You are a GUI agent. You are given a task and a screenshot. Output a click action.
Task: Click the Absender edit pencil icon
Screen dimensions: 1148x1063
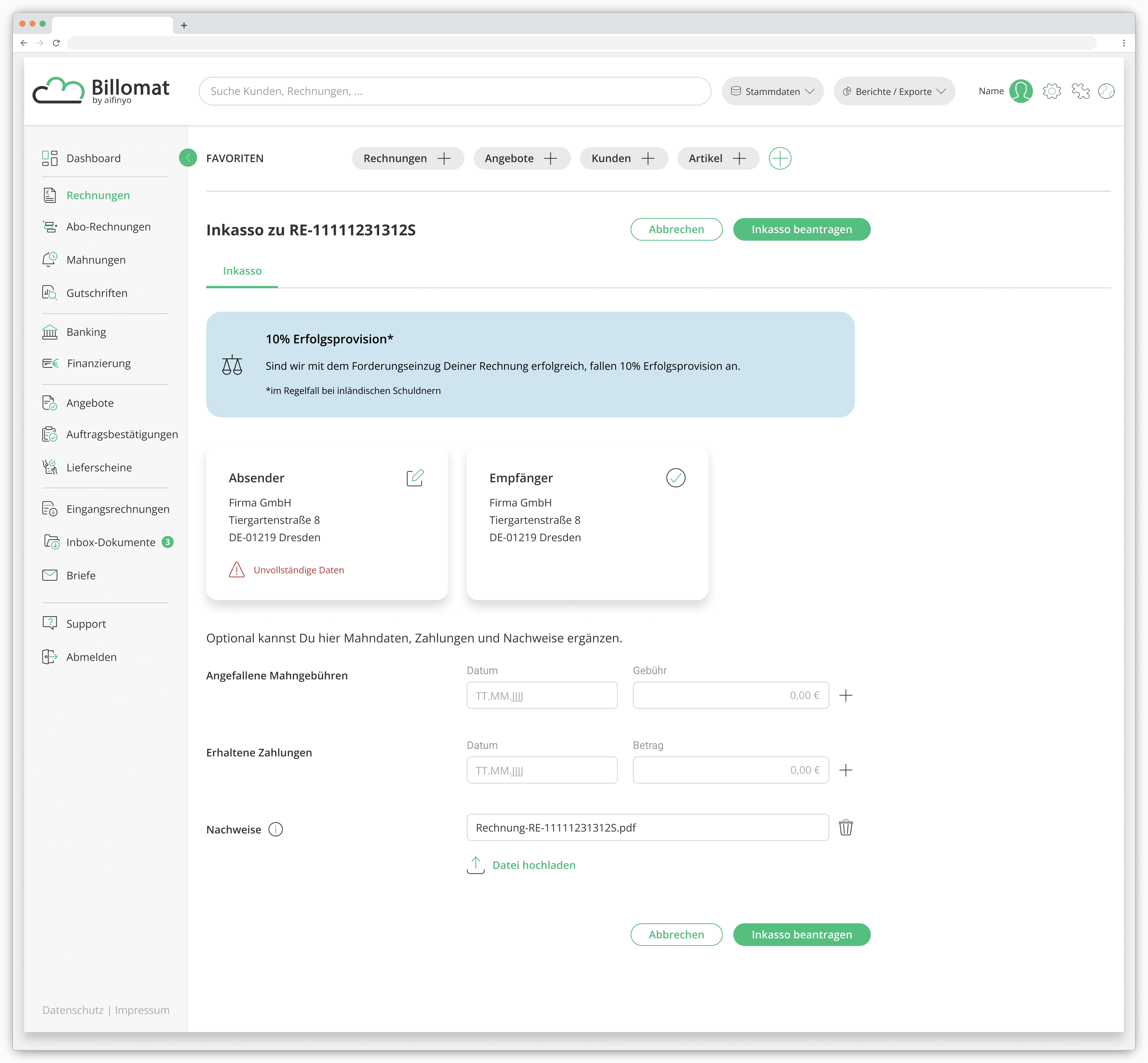tap(415, 478)
